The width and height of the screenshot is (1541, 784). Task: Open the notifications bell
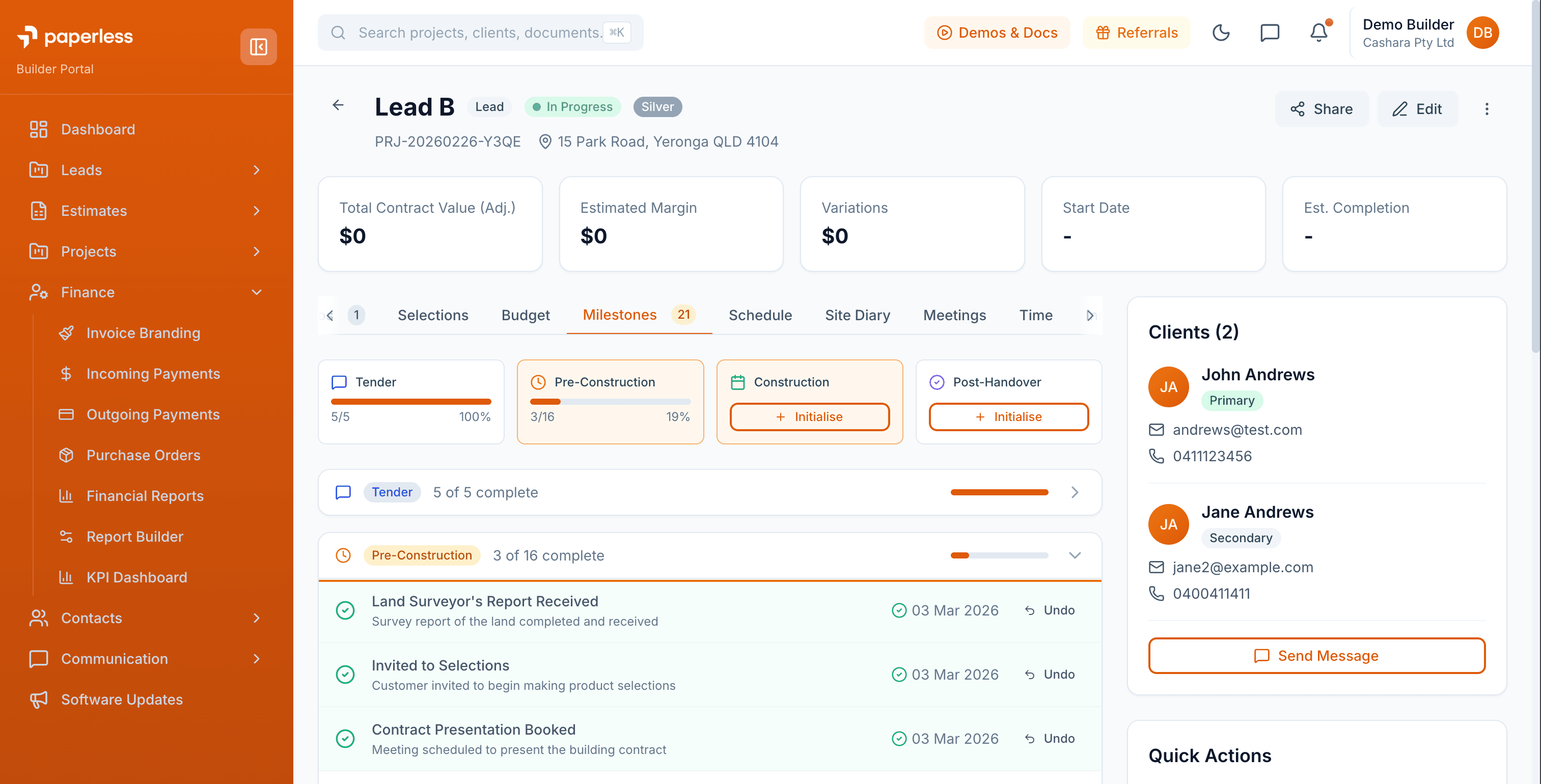1318,32
